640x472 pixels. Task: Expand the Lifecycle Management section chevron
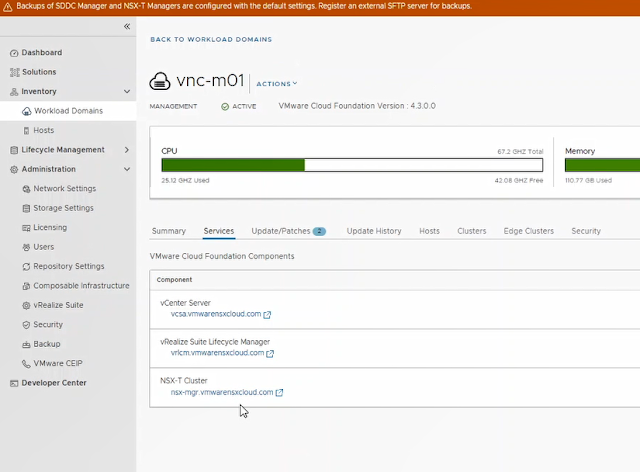[x=127, y=150]
